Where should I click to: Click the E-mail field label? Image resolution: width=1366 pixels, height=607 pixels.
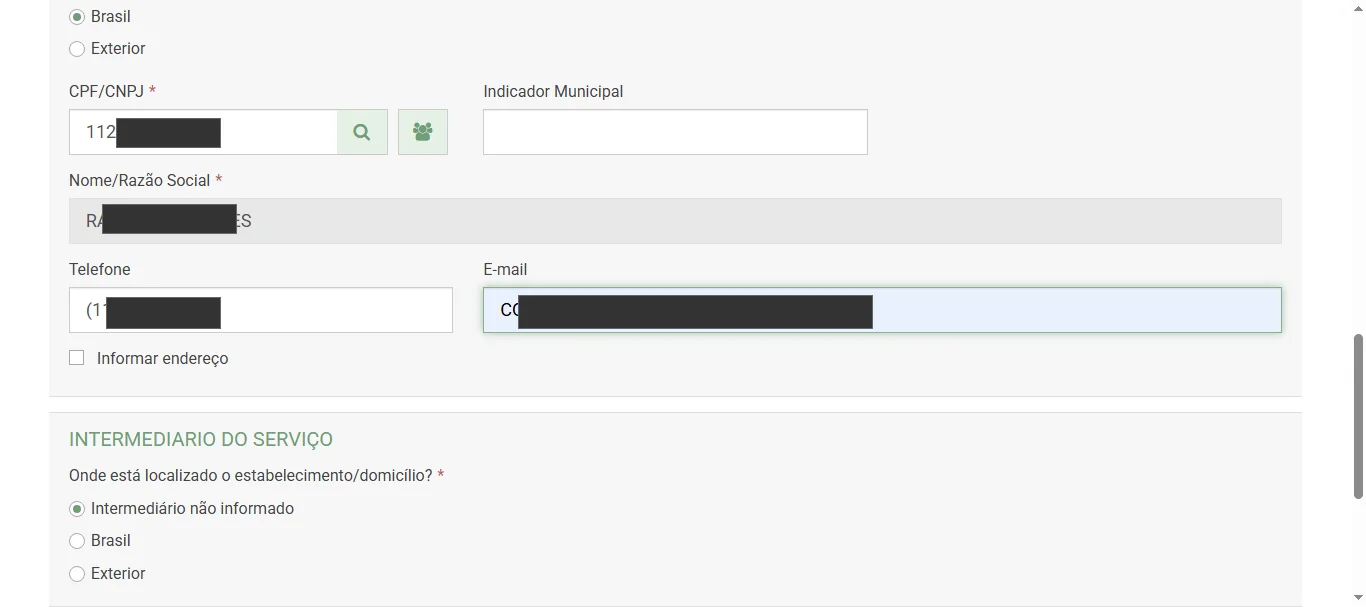505,269
